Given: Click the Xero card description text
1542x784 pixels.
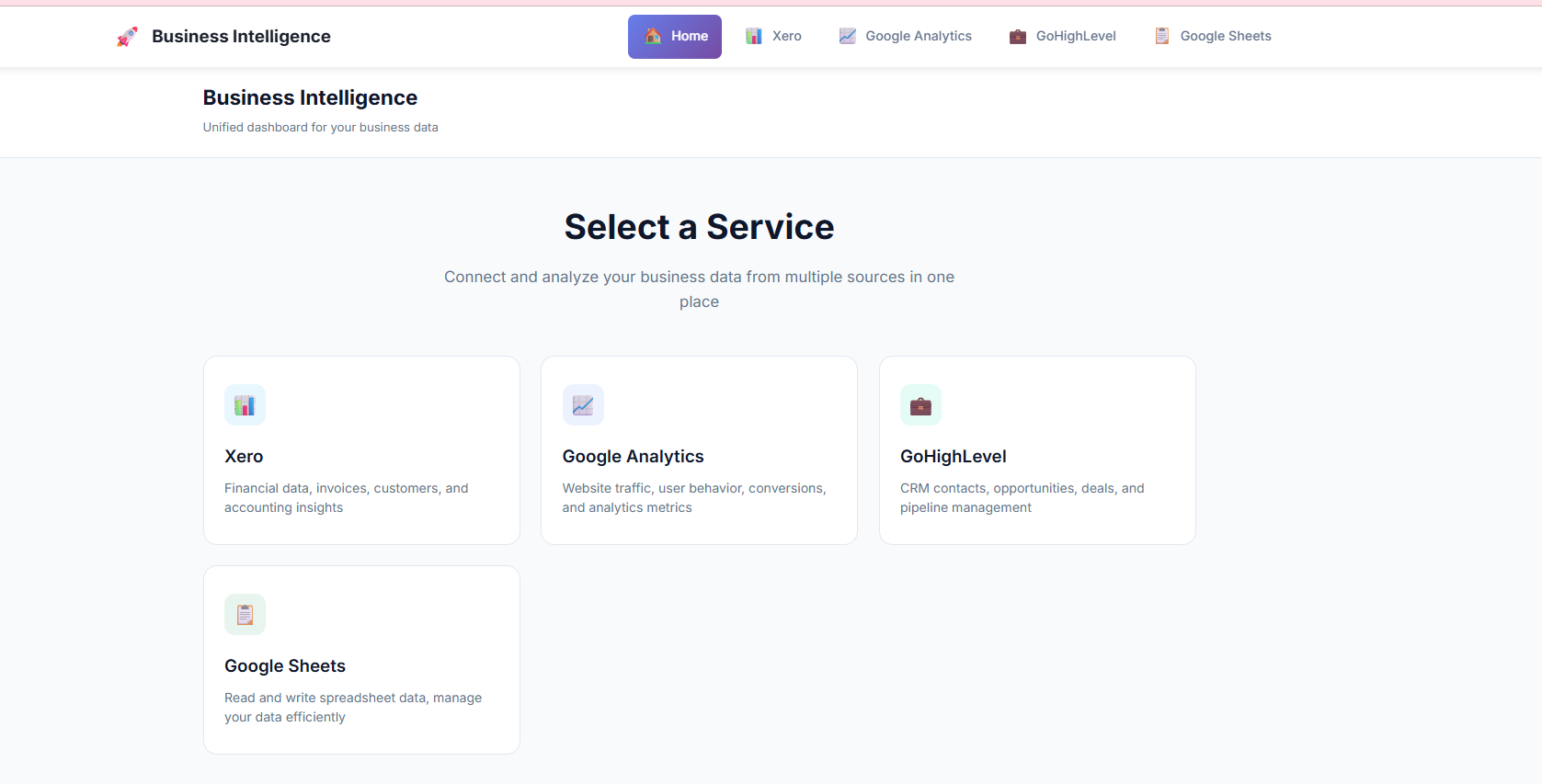Looking at the screenshot, I should click(346, 498).
